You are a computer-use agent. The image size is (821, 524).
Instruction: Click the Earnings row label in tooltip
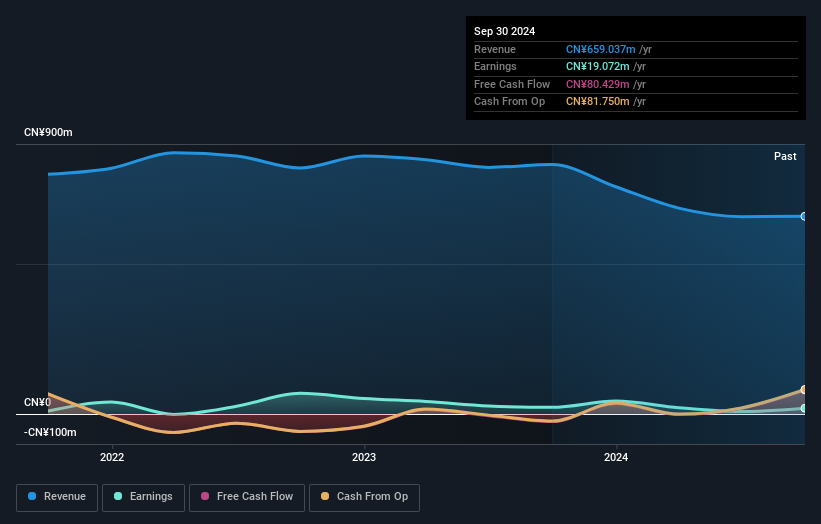[495, 66]
